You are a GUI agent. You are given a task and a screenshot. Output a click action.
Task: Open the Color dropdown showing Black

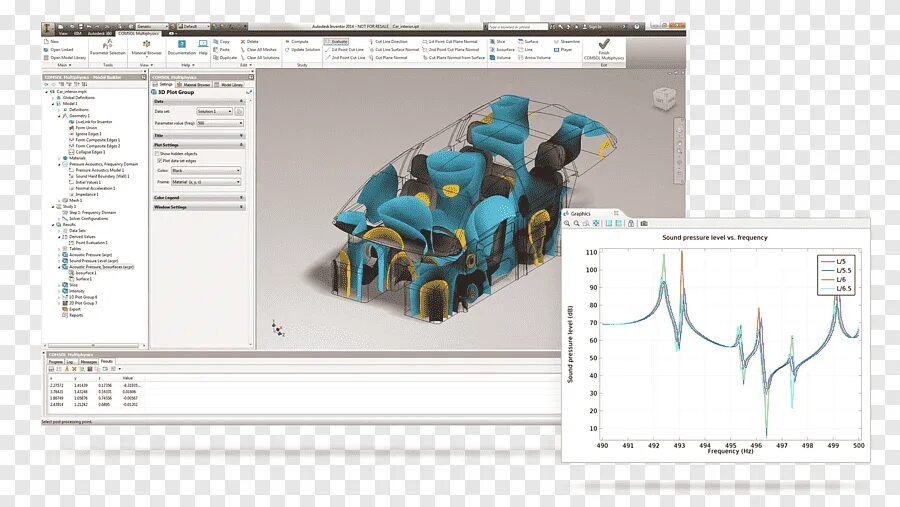[x=206, y=171]
